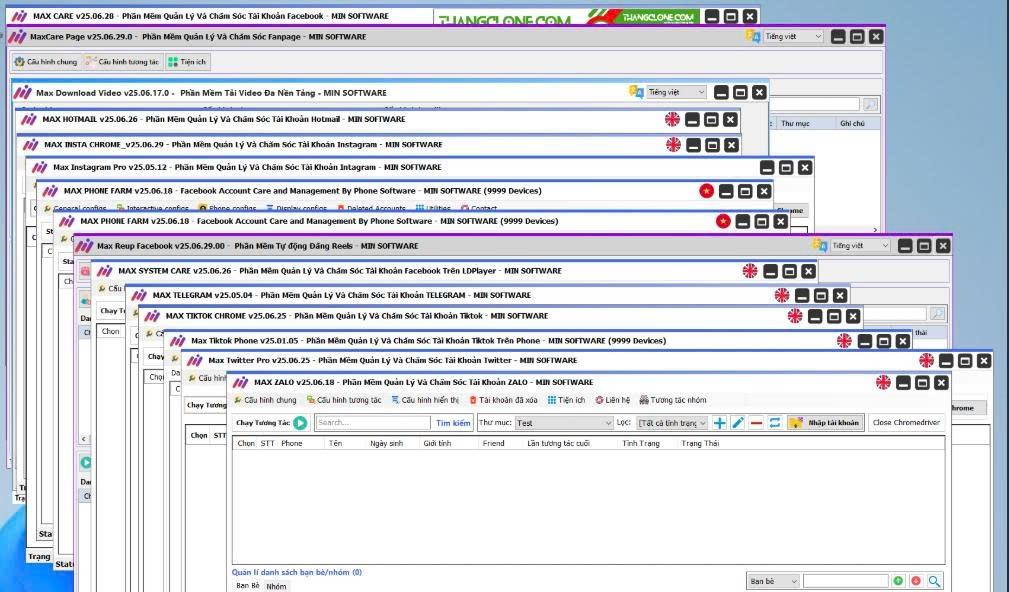
Task: Click the green Chạy Tương Tác play icon
Action: [x=300, y=423]
